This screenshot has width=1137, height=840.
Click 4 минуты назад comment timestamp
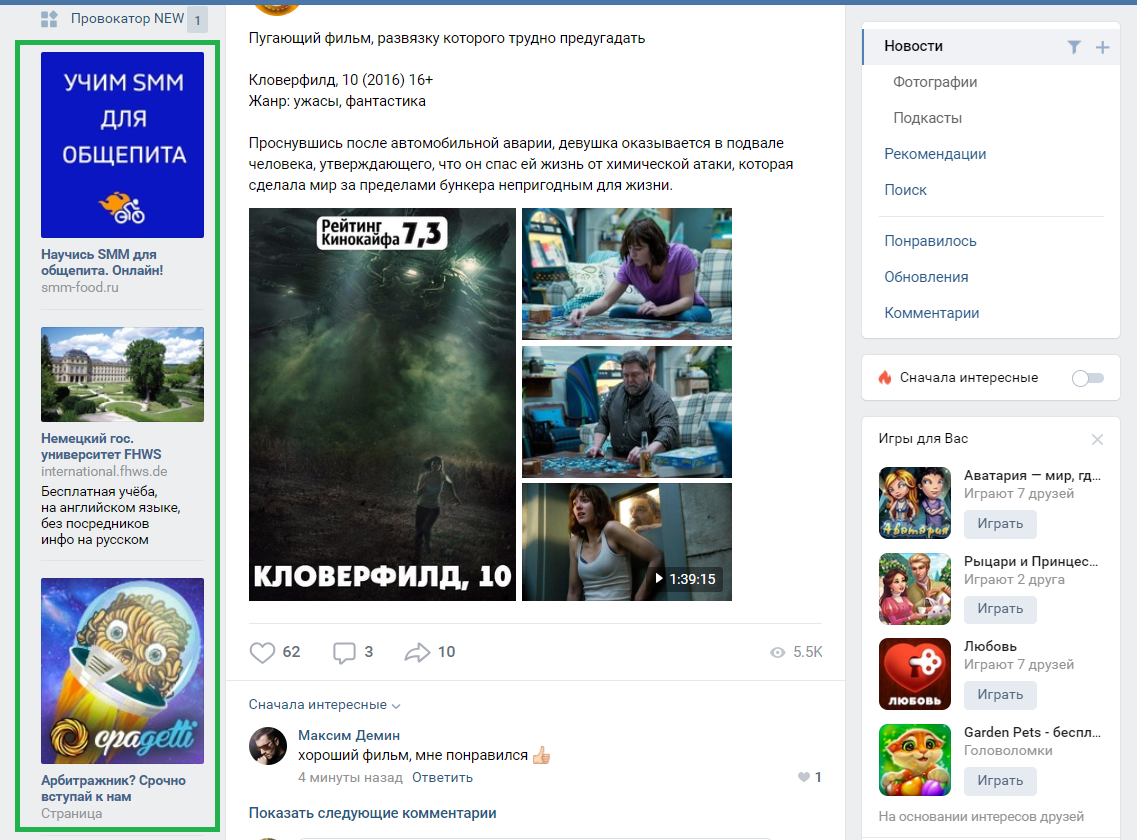pos(350,778)
